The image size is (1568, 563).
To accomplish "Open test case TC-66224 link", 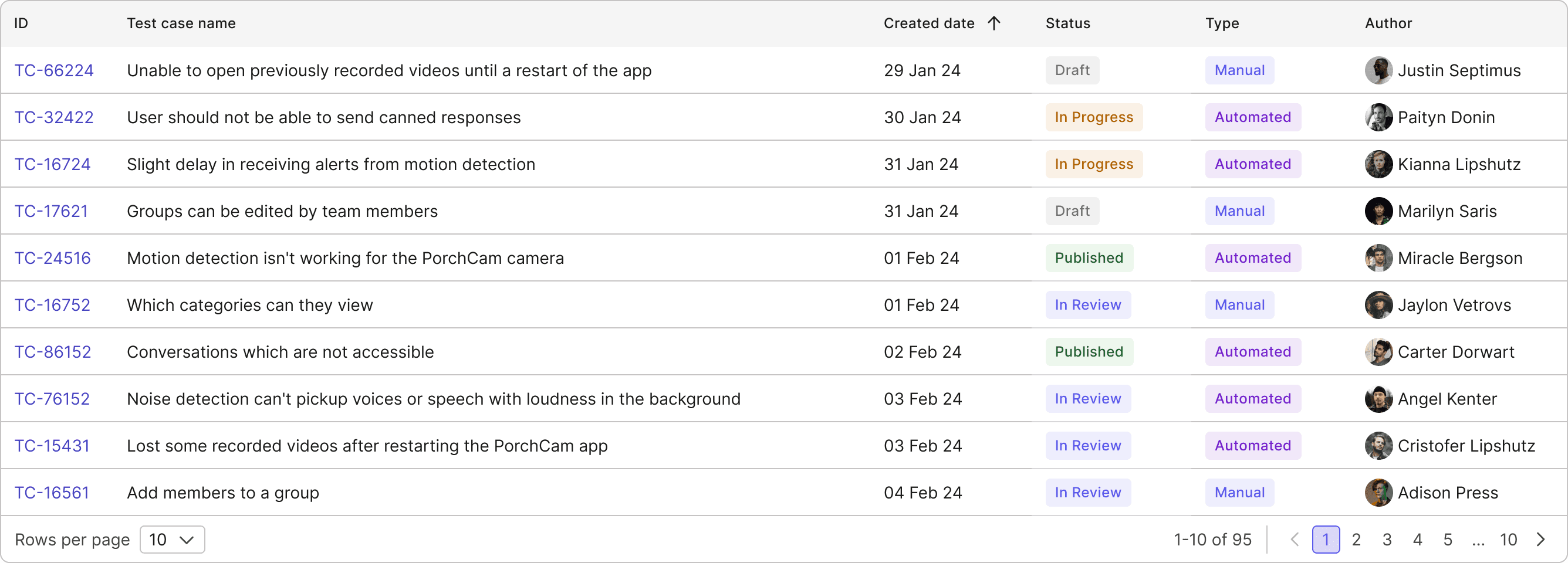I will coord(54,70).
